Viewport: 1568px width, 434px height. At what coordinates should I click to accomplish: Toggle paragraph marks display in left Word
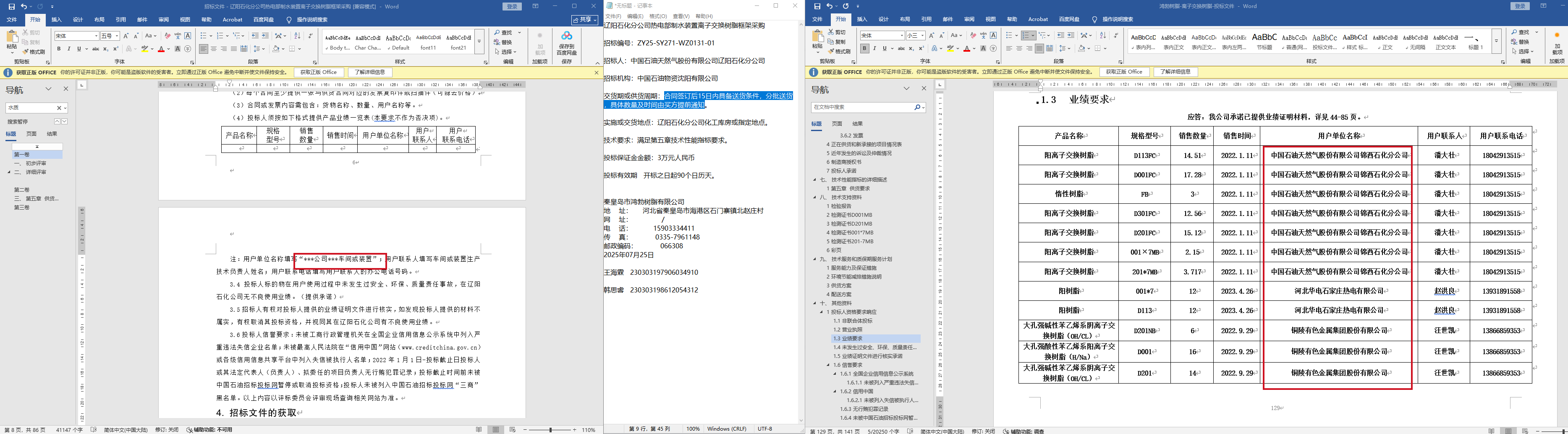click(310, 35)
